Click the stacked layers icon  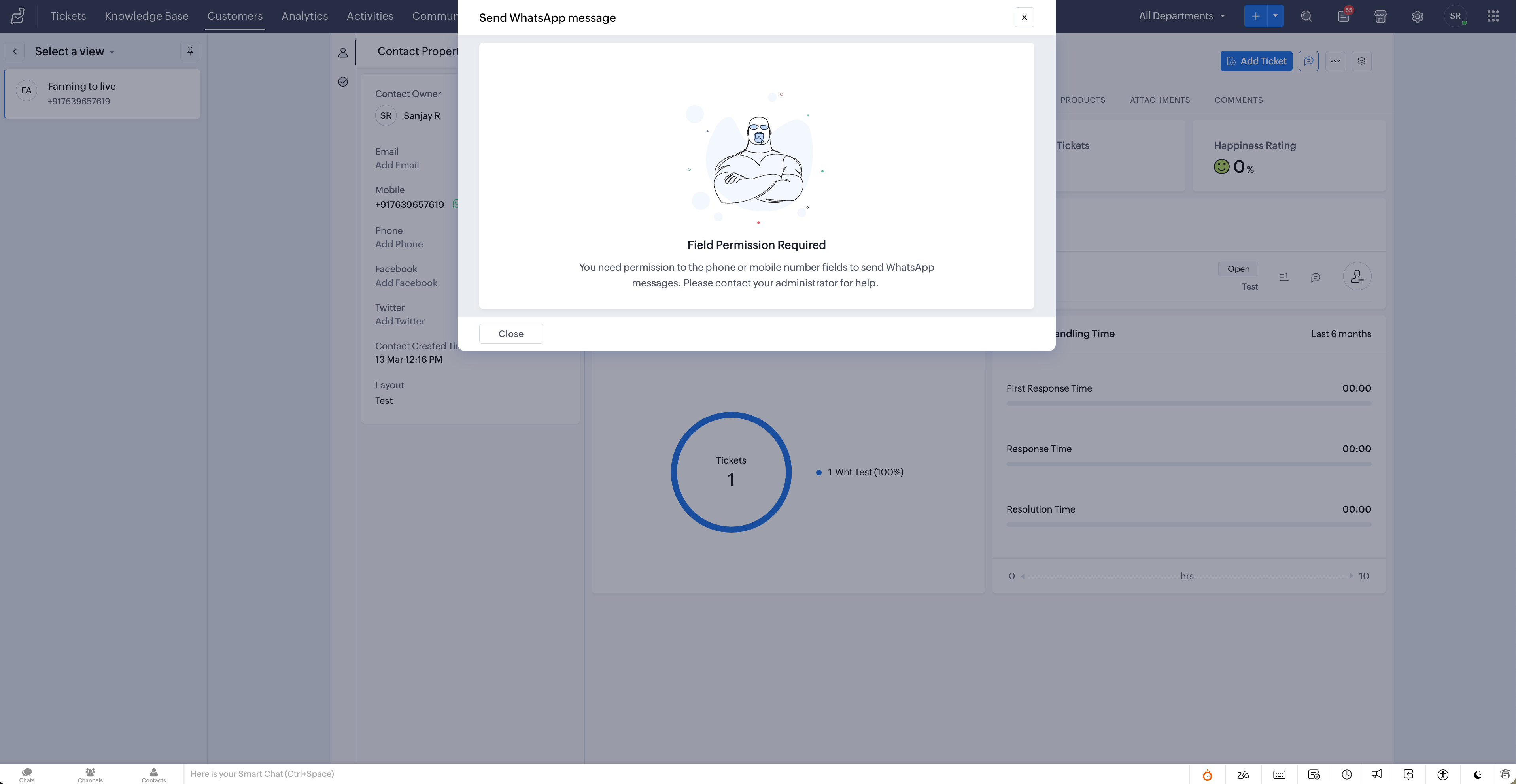click(1361, 60)
